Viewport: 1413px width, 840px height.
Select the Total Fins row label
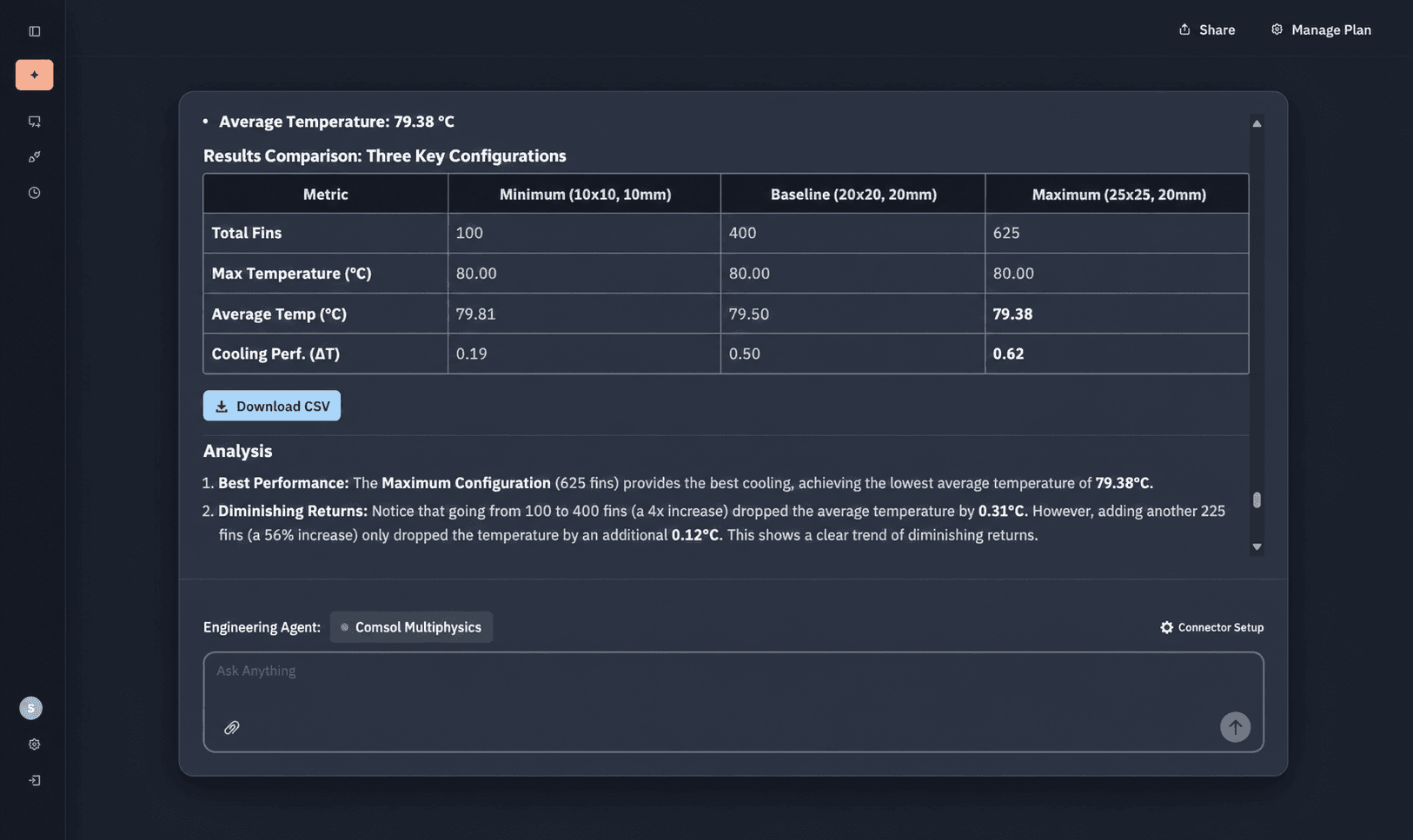coord(247,233)
